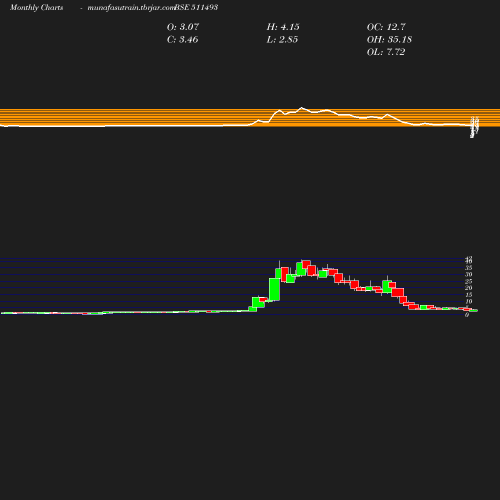Image resolution: width=500 pixels, height=500 pixels.
Task: Click the last green candlestick at right edge
Action: (x=473, y=310)
